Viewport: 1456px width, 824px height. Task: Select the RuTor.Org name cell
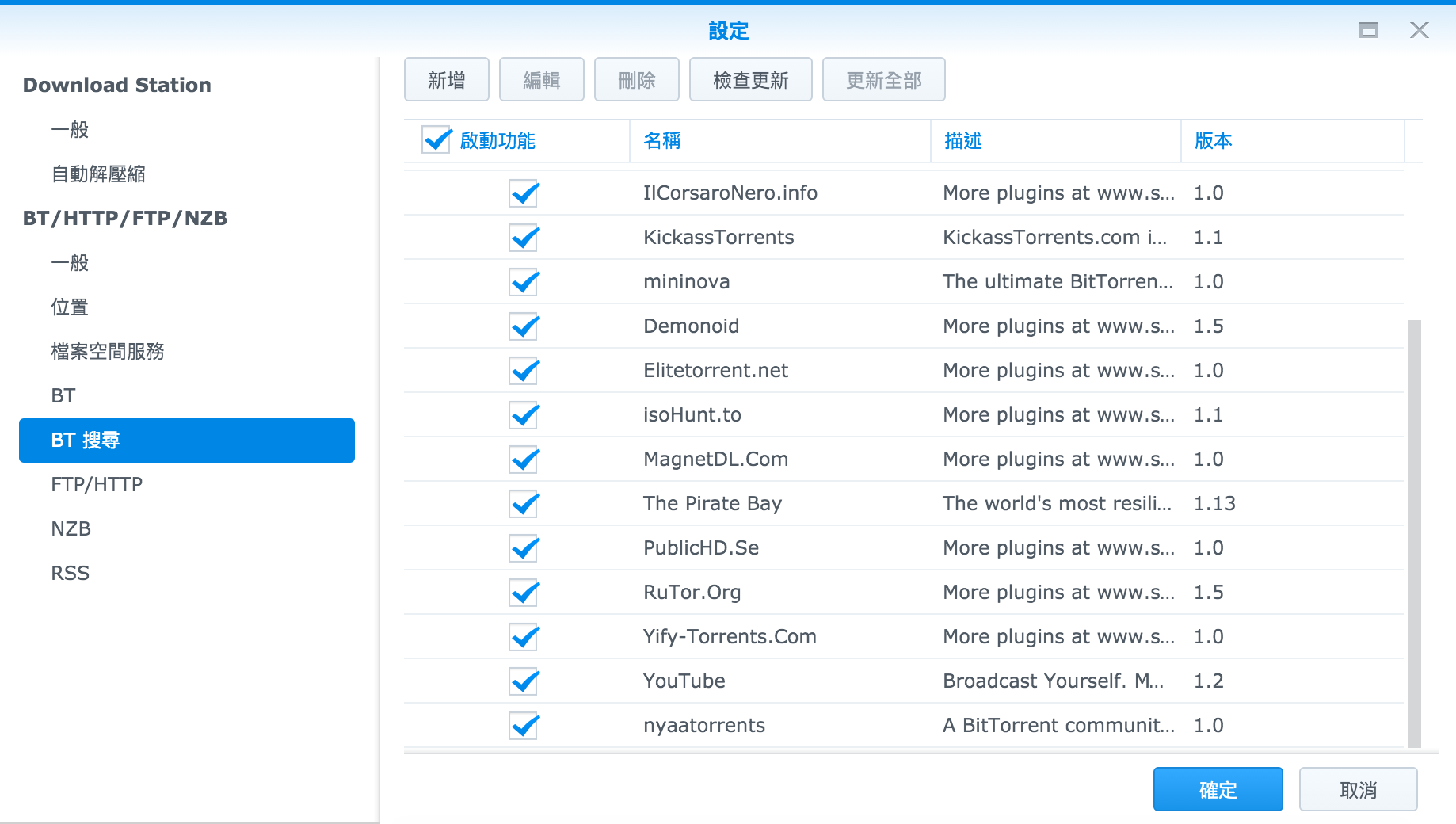click(692, 593)
